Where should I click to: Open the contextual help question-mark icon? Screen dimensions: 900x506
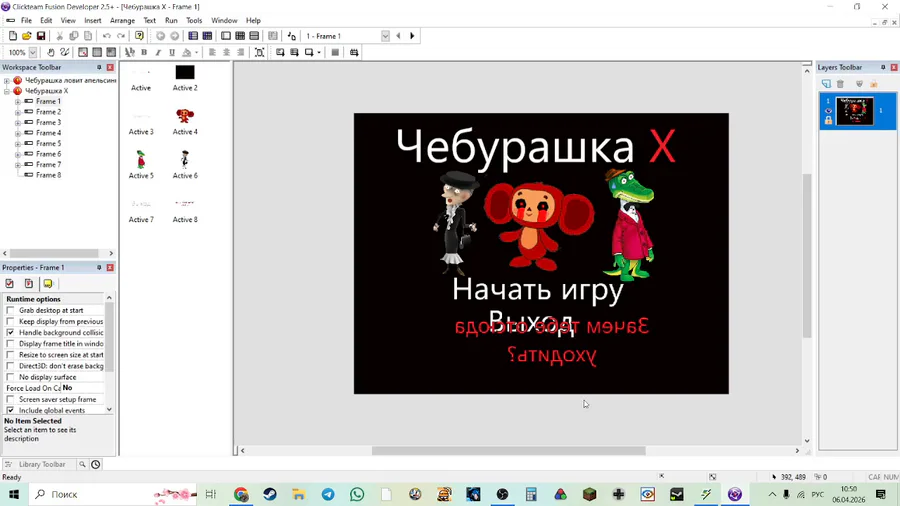pos(139,36)
